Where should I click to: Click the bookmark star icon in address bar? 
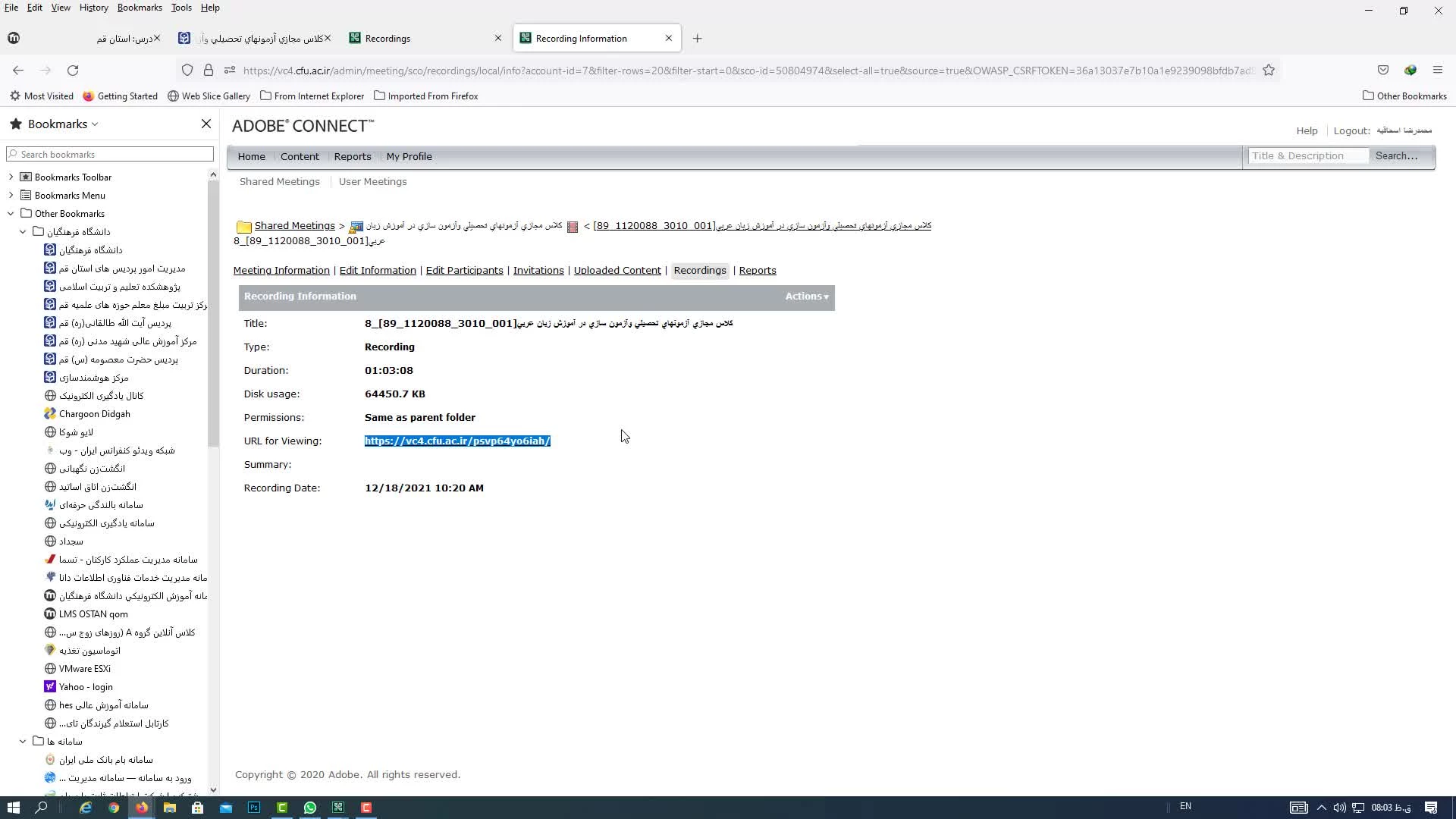click(x=1269, y=71)
